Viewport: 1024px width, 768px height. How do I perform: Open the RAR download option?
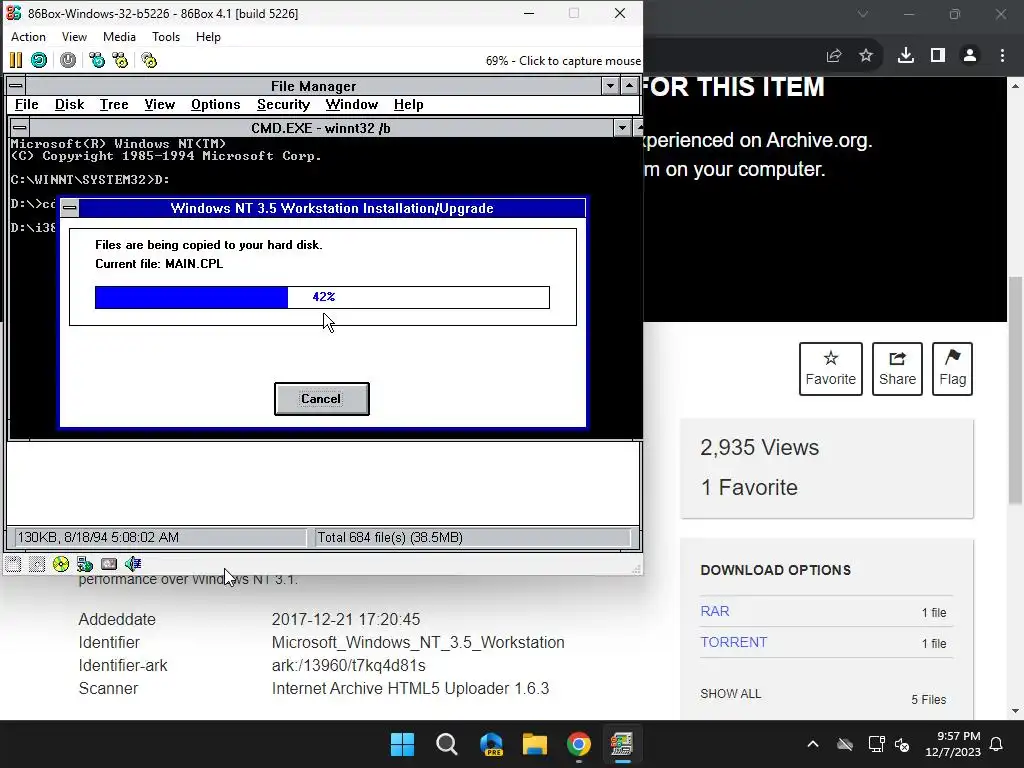tap(714, 611)
